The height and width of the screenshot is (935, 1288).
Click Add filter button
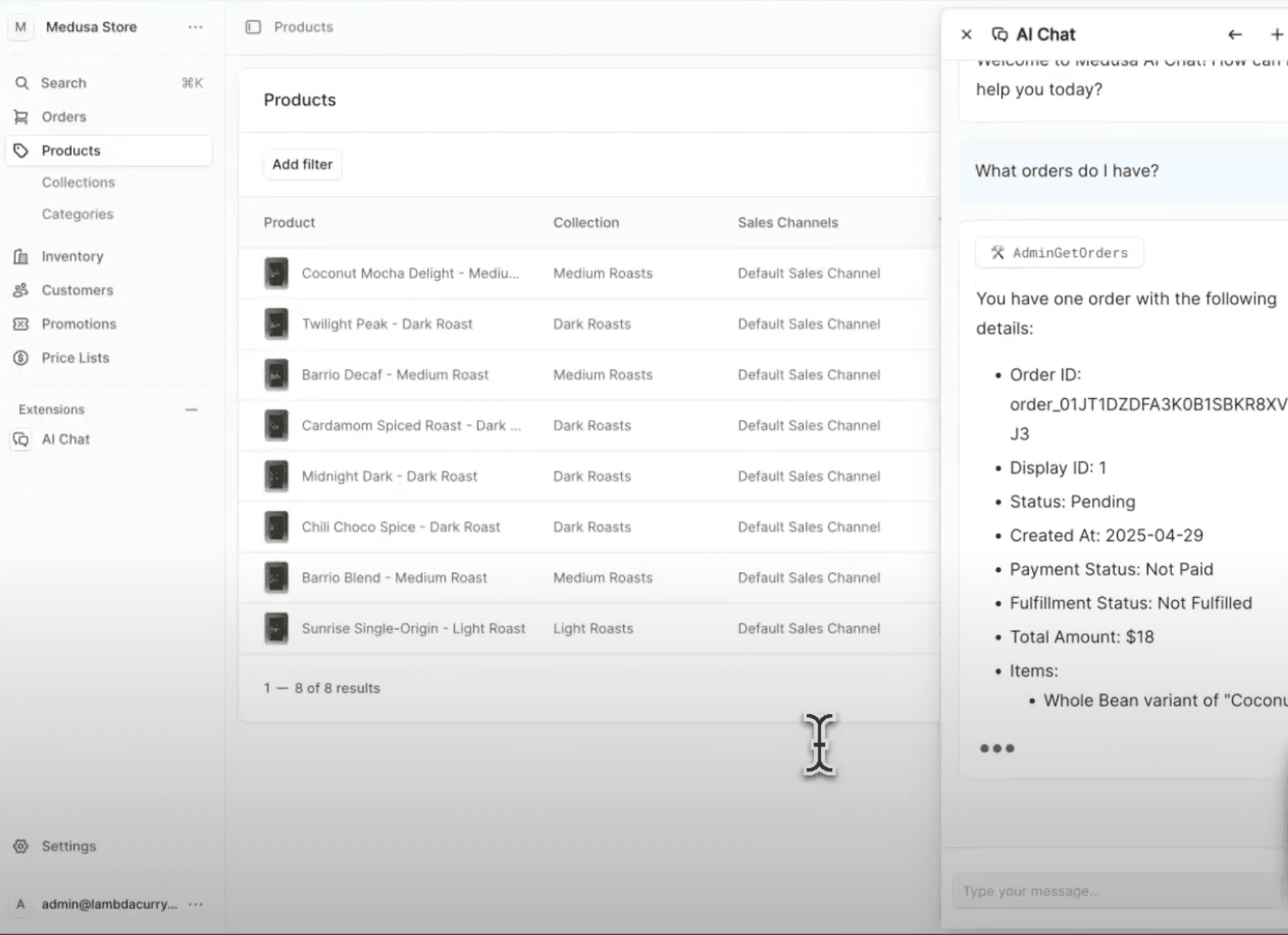click(302, 164)
